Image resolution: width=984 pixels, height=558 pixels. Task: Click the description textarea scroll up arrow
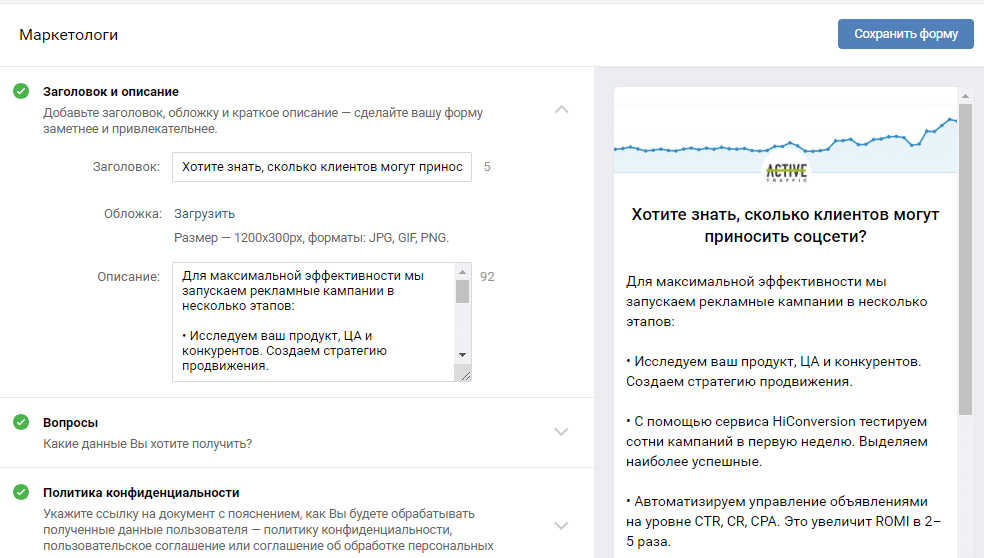coord(462,271)
